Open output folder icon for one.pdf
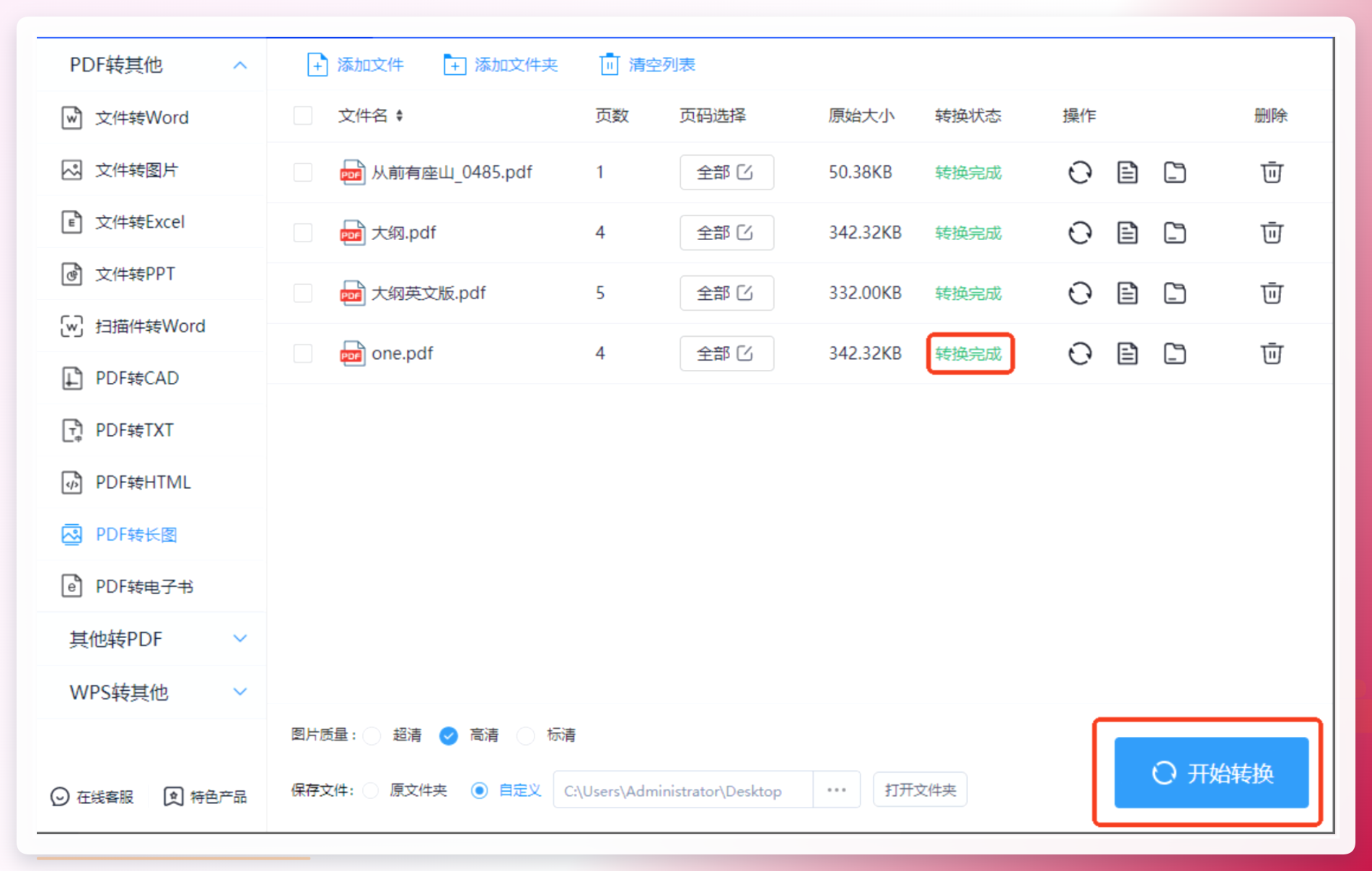This screenshot has width=1372, height=871. coord(1174,353)
